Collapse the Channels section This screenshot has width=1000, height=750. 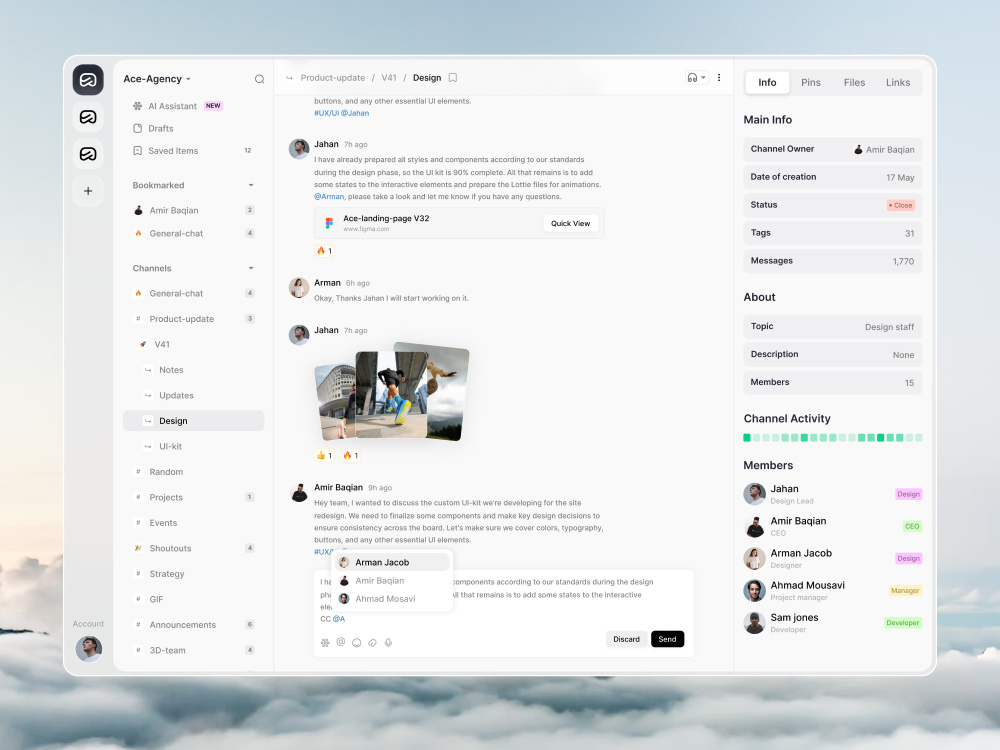251,268
